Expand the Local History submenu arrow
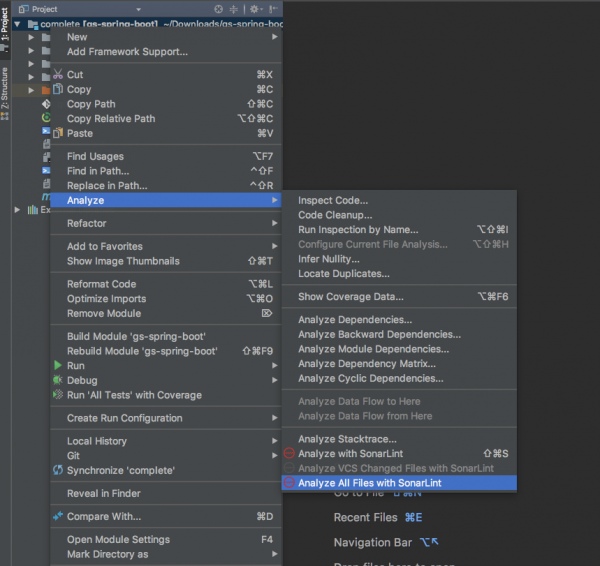Image resolution: width=600 pixels, height=566 pixels. (274, 440)
